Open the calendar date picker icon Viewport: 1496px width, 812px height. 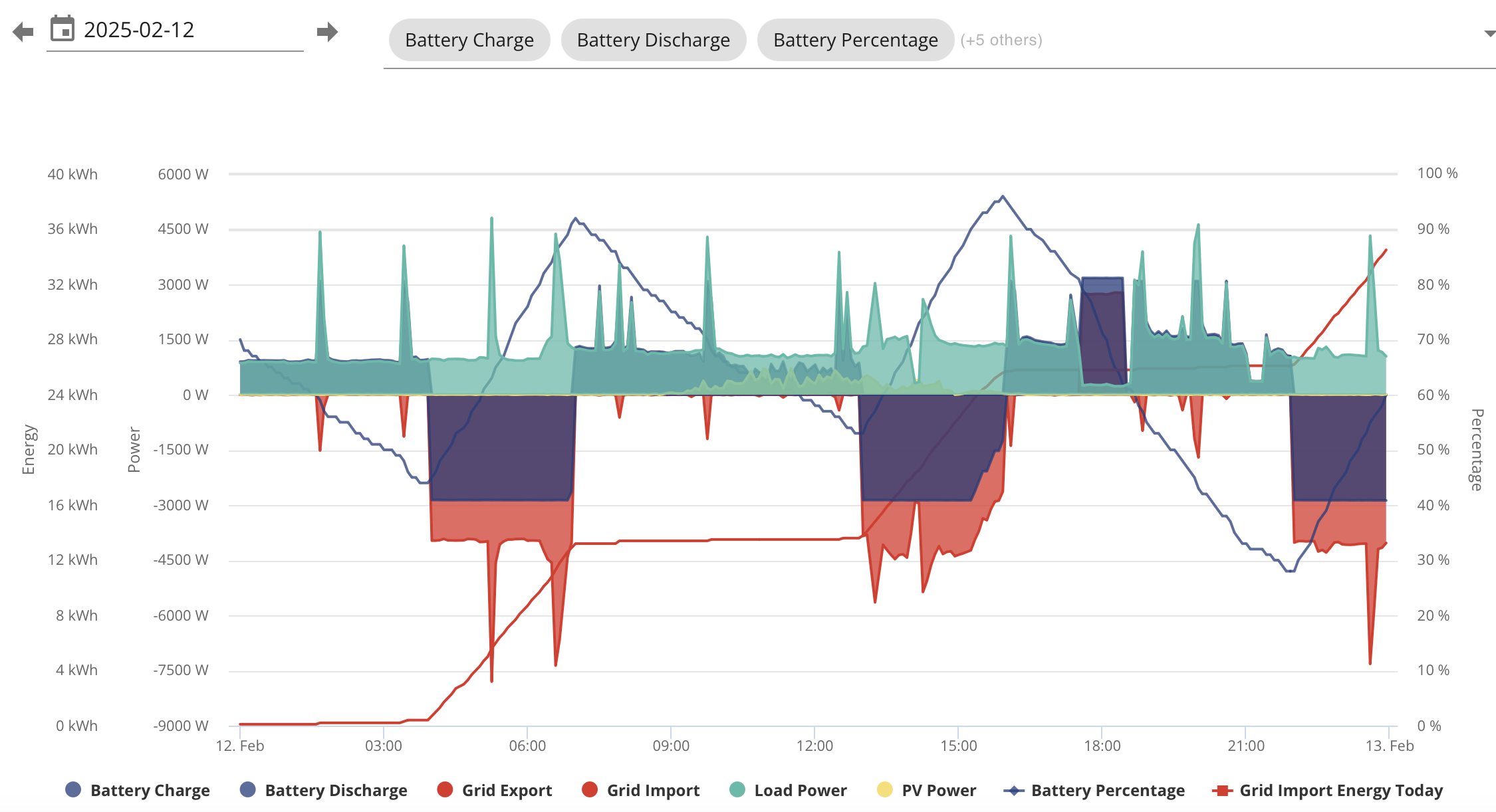click(62, 29)
